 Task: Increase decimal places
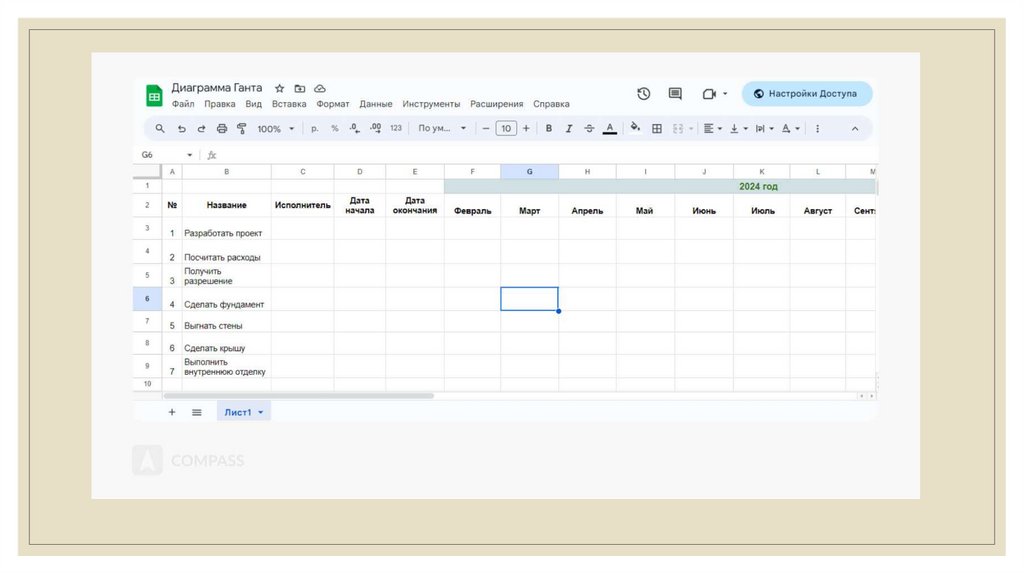coord(376,129)
